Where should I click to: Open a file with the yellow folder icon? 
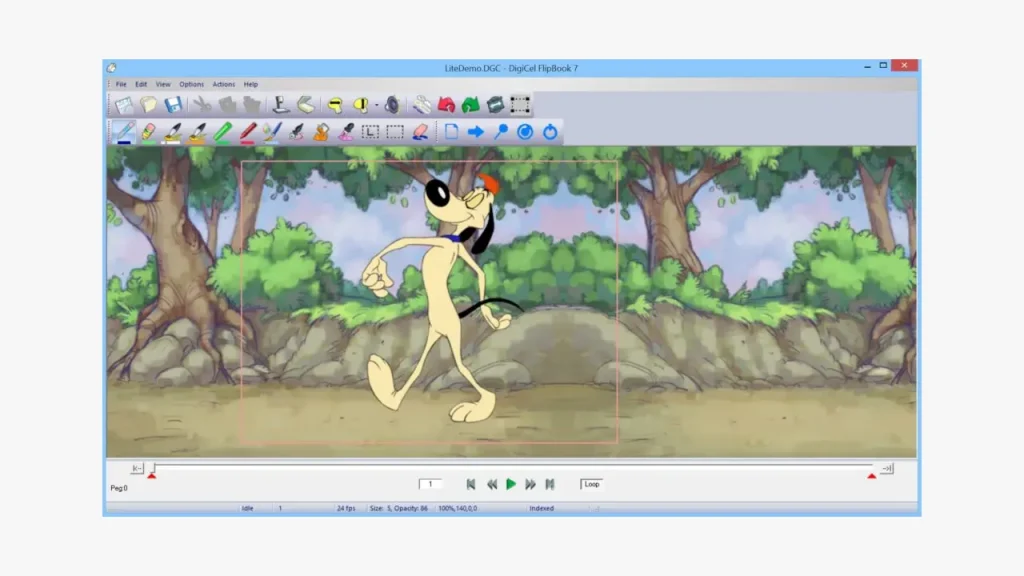(148, 104)
